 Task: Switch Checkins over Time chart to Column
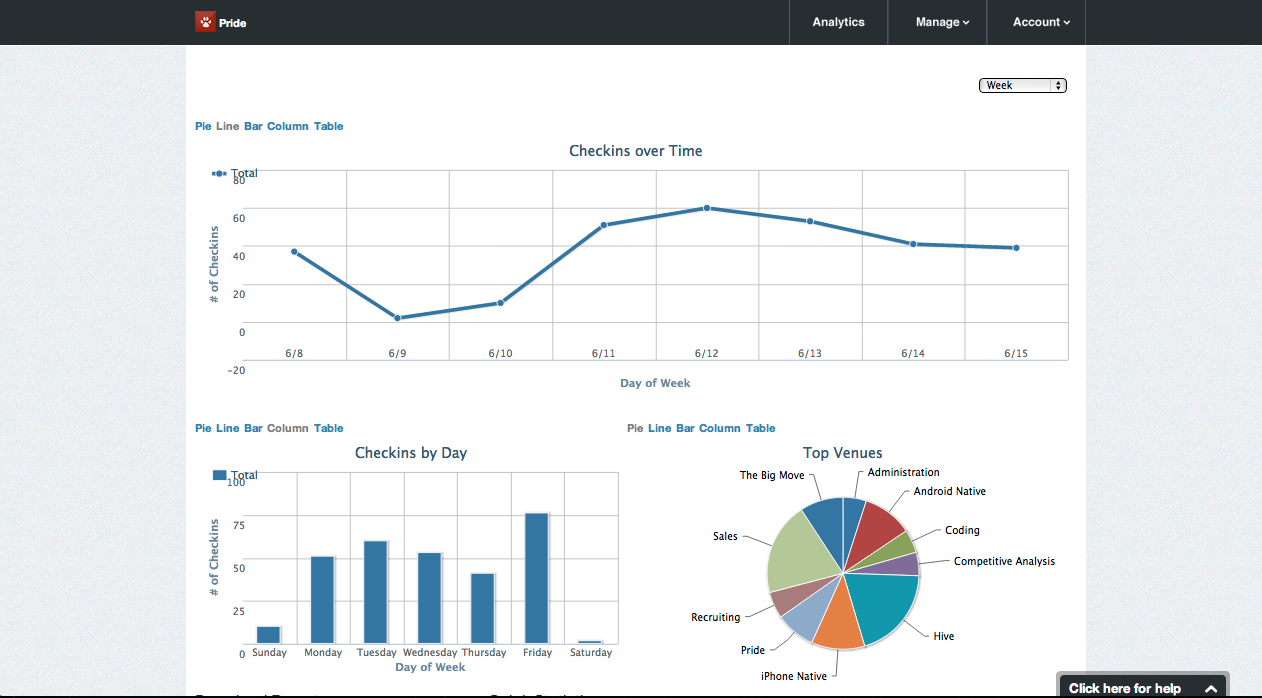pyautogui.click(x=288, y=127)
